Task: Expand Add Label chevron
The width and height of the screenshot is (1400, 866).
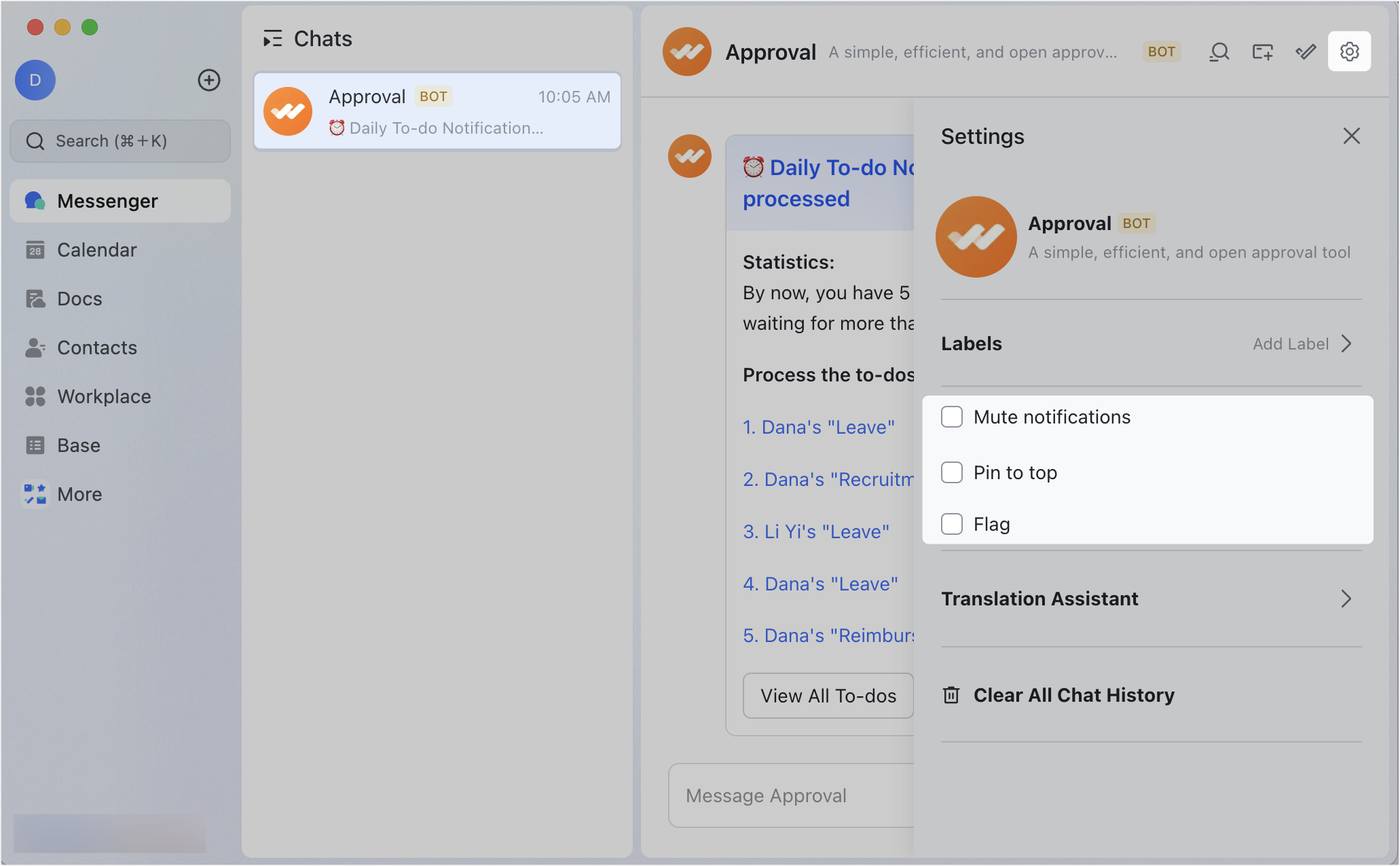Action: (1346, 343)
